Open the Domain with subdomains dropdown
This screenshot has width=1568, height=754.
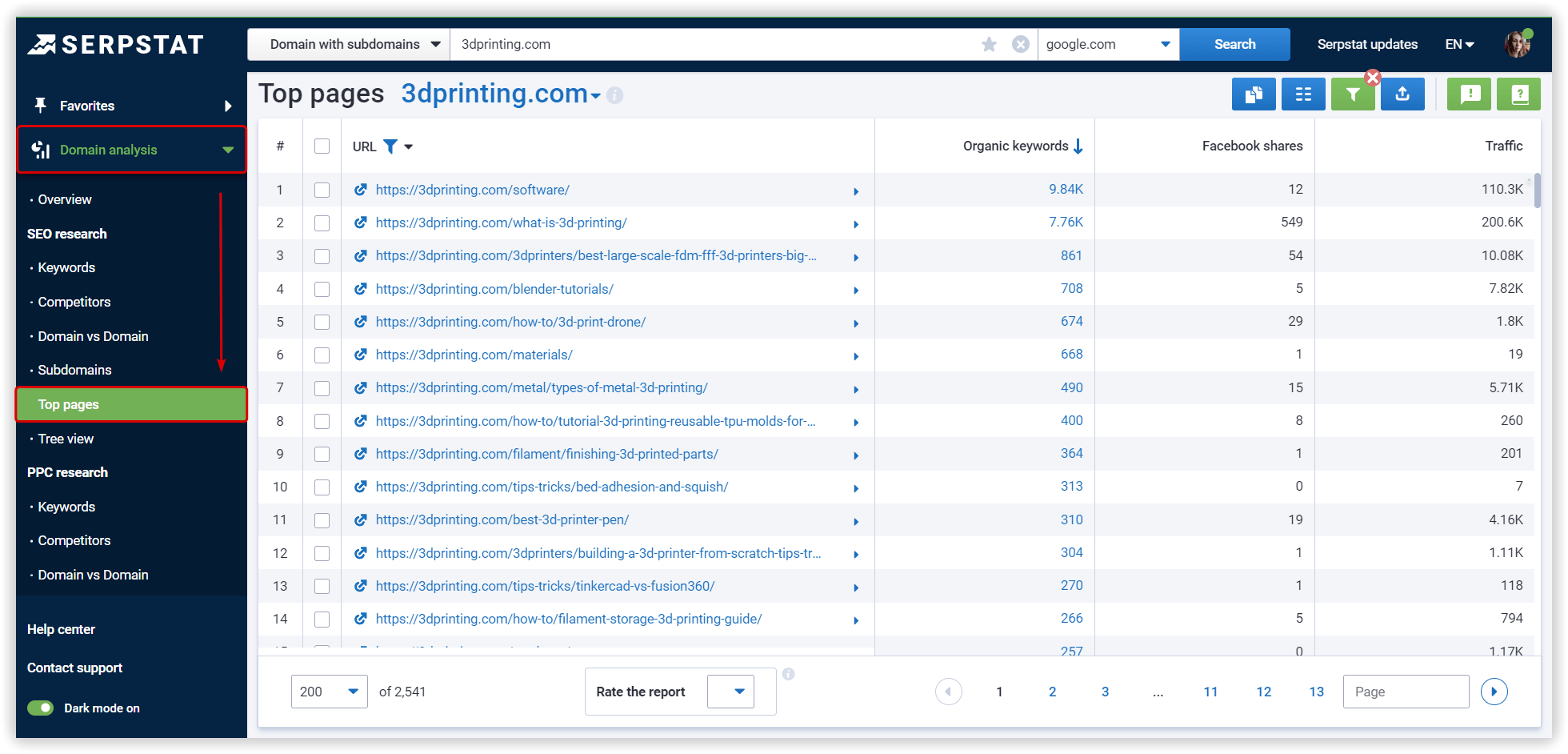349,44
